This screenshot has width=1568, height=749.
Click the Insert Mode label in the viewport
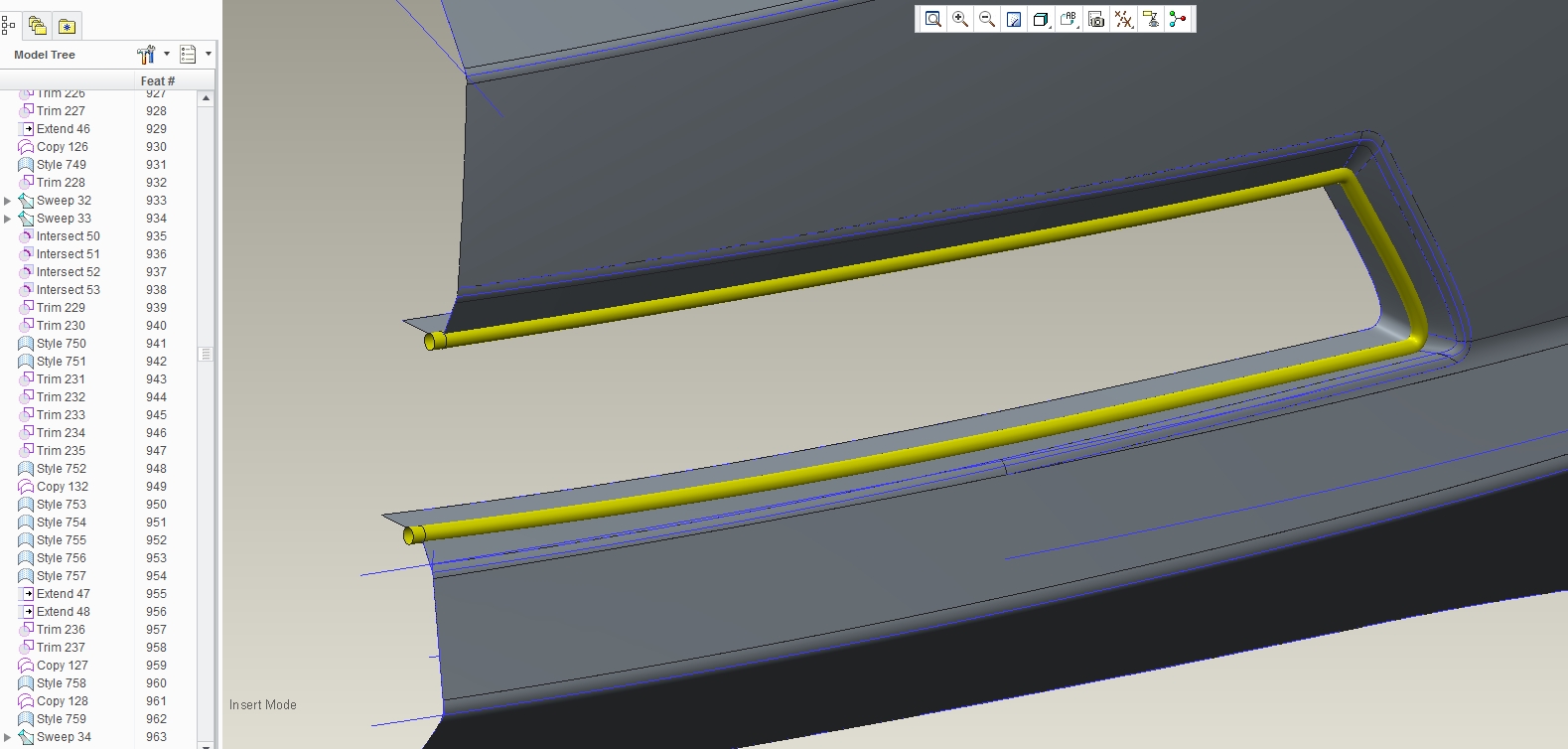click(x=263, y=705)
